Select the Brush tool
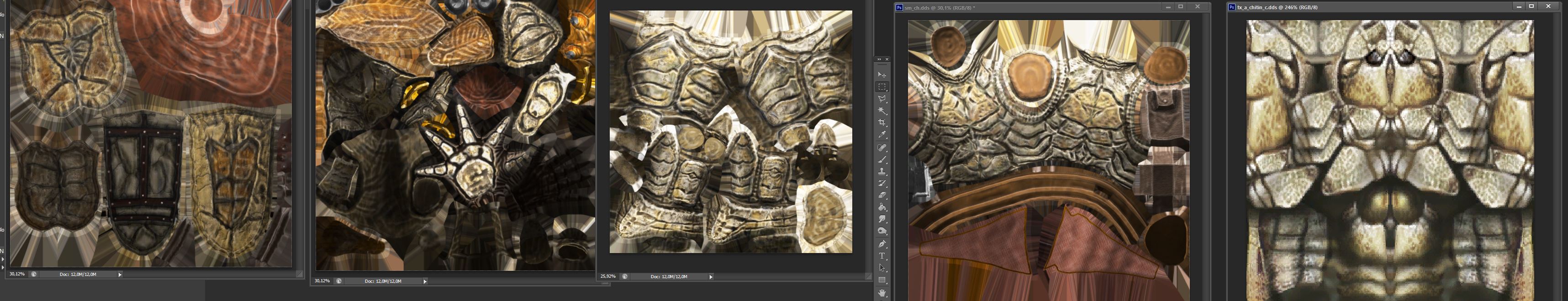This screenshot has width=1568, height=301. click(x=882, y=160)
